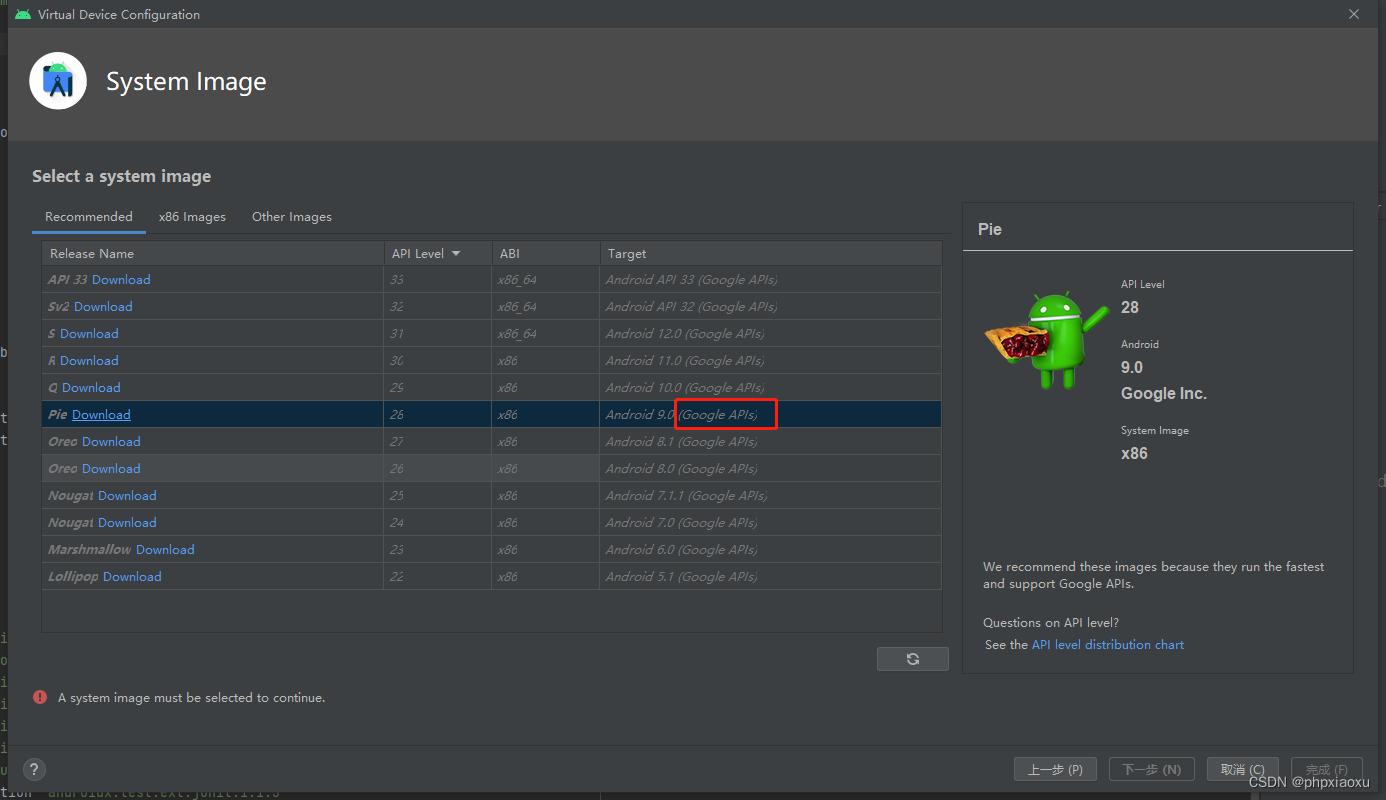Image resolution: width=1386 pixels, height=800 pixels.
Task: Click Download next to release Q
Action: click(x=91, y=388)
